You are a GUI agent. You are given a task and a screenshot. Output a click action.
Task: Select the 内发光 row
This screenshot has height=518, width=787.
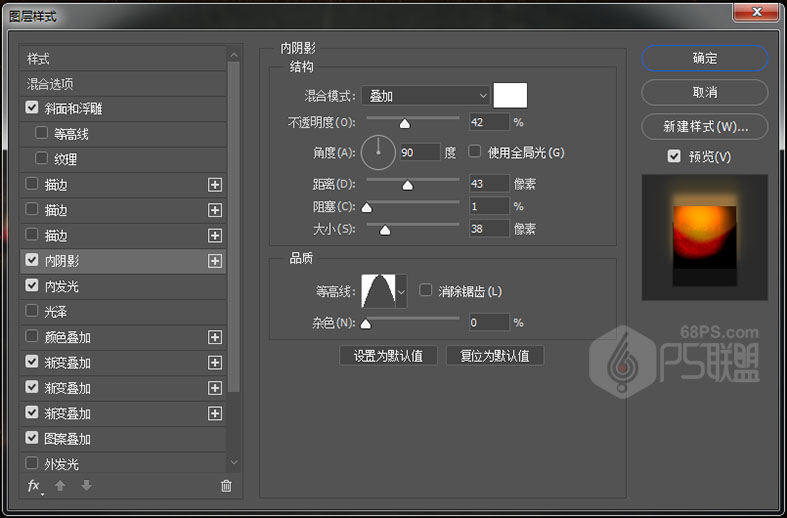click(x=123, y=287)
